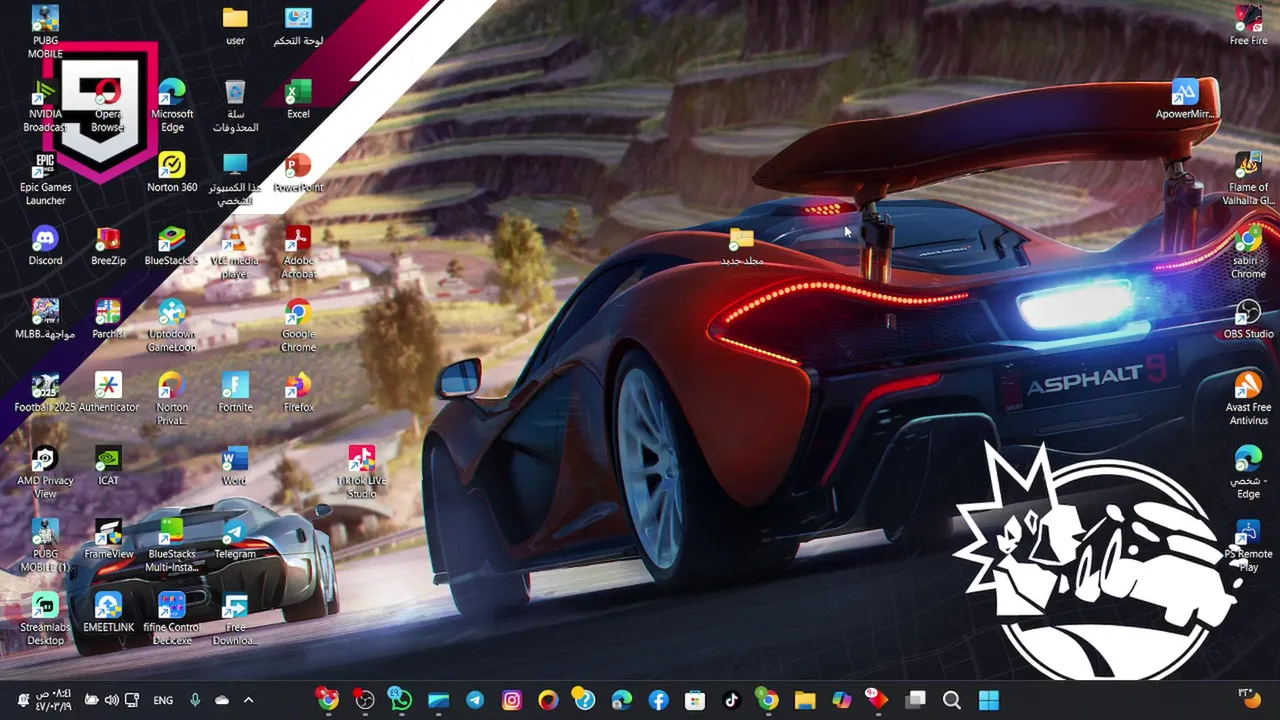Image resolution: width=1280 pixels, height=720 pixels.
Task: Select the Epic Games Launcher icon
Action: click(x=45, y=179)
